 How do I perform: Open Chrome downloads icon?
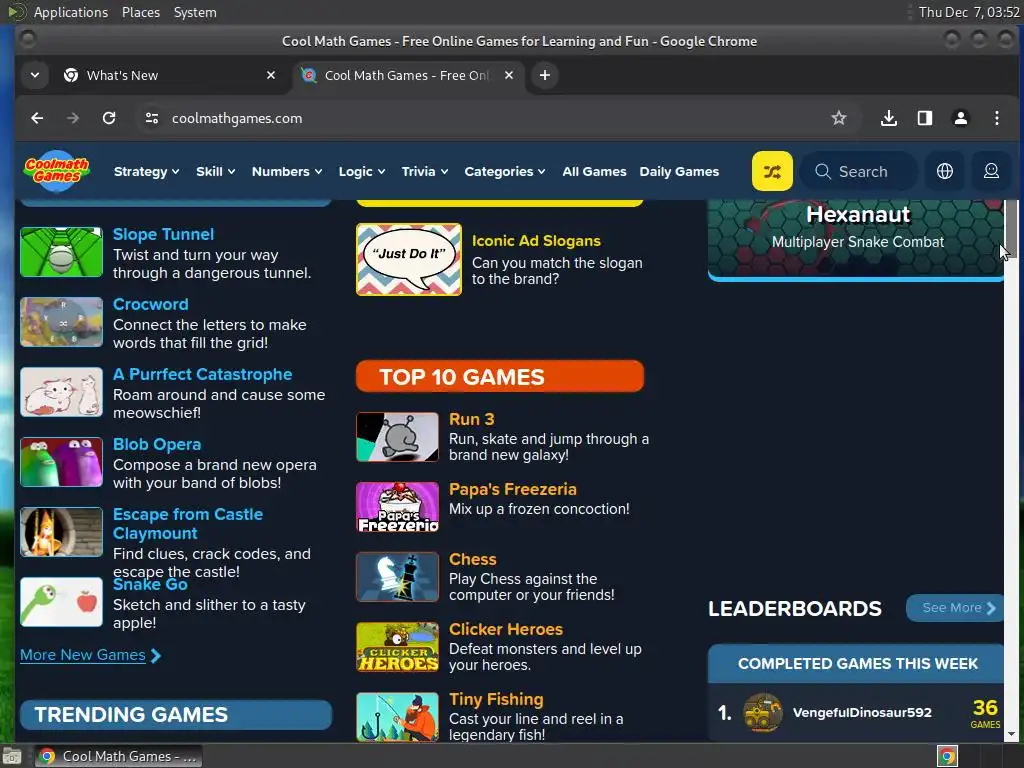[888, 118]
